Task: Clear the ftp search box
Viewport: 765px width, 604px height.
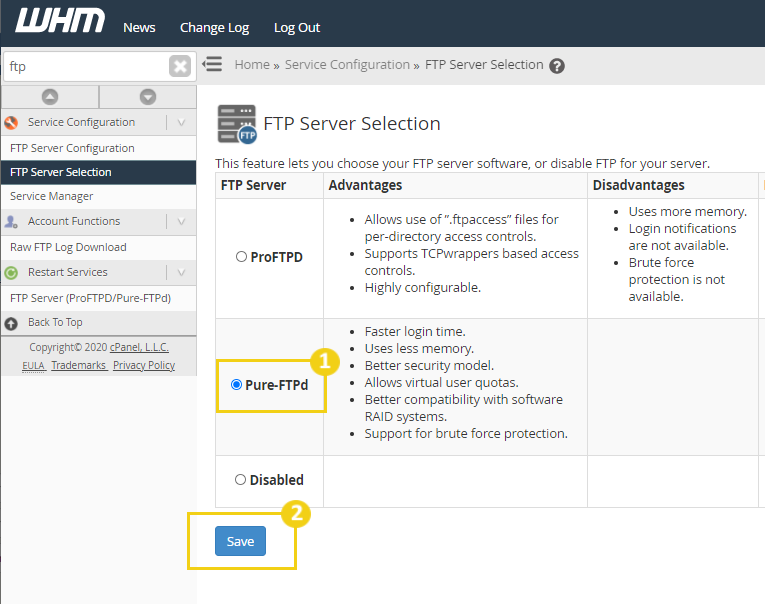Action: (x=180, y=66)
